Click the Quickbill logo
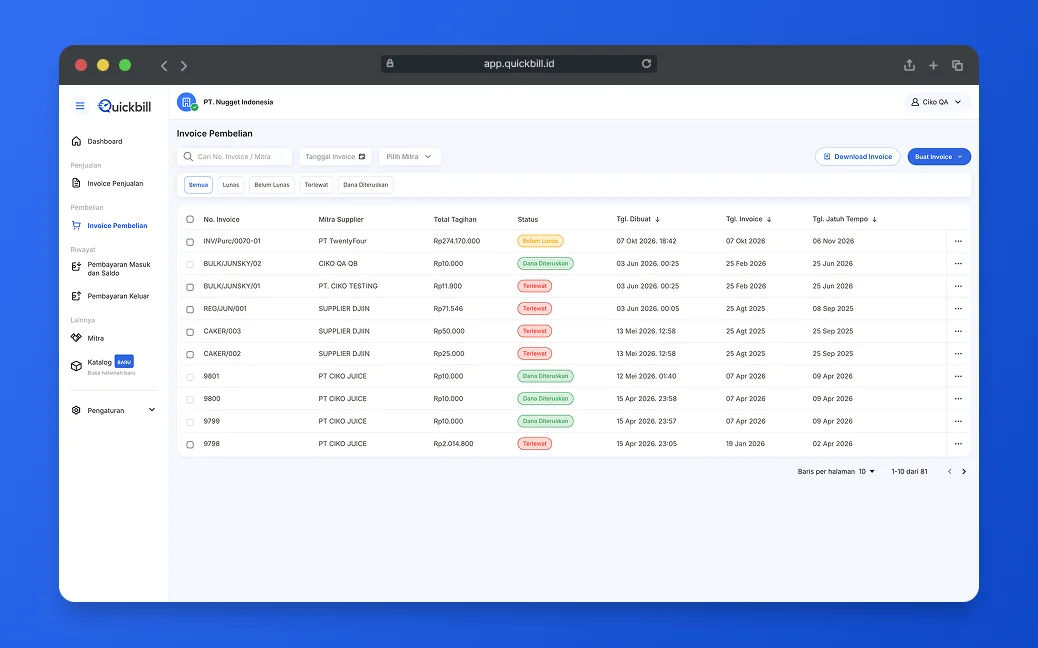Viewport: 1038px width, 648px height. pos(124,106)
